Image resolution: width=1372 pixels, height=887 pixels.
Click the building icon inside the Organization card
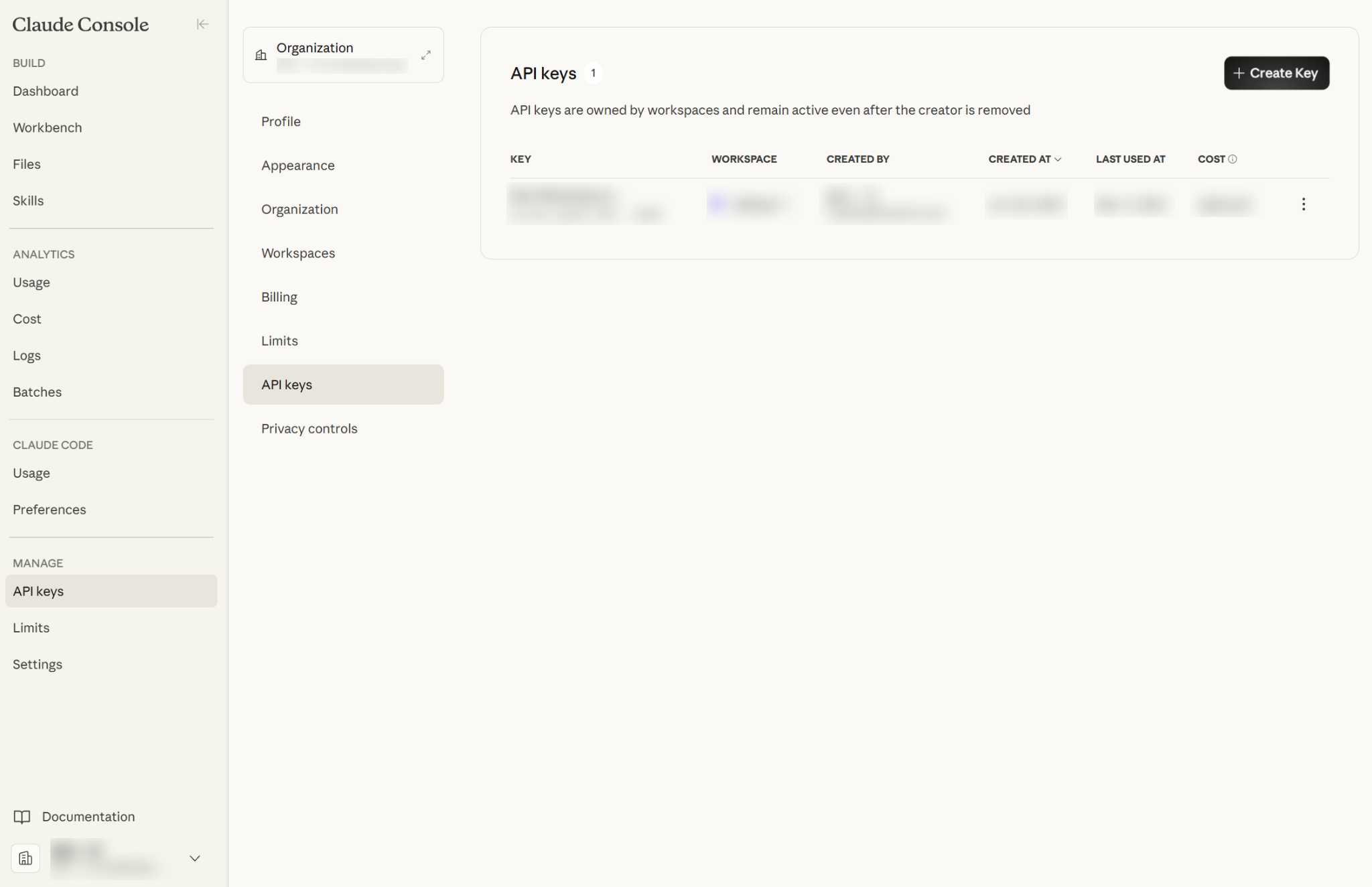(261, 55)
